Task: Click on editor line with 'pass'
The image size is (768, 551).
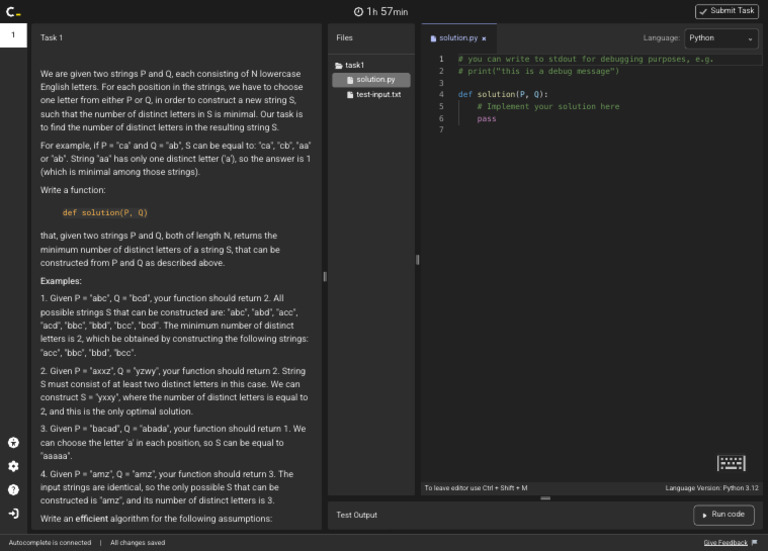Action: 486,118
